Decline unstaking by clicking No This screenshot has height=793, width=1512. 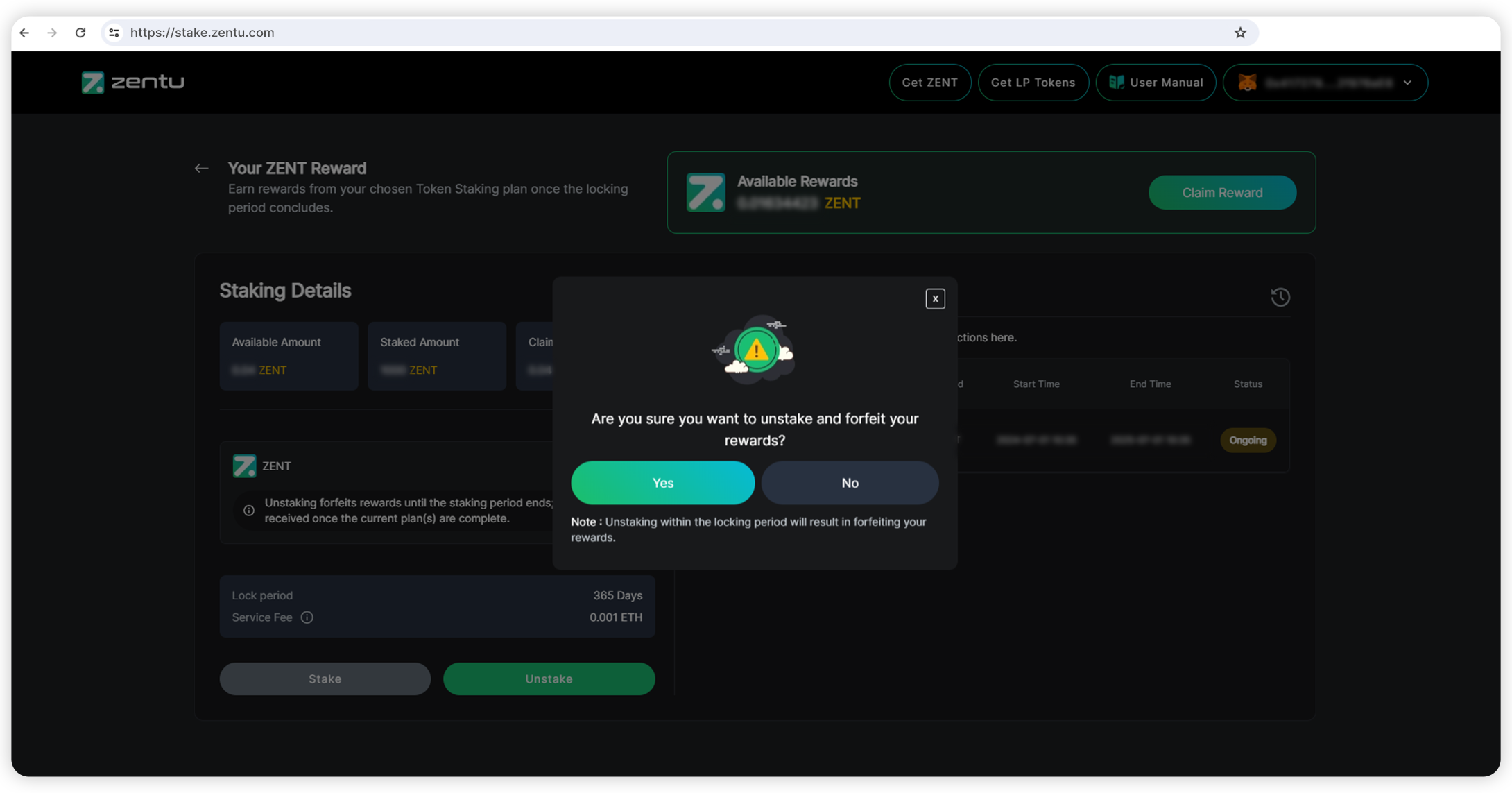(850, 483)
